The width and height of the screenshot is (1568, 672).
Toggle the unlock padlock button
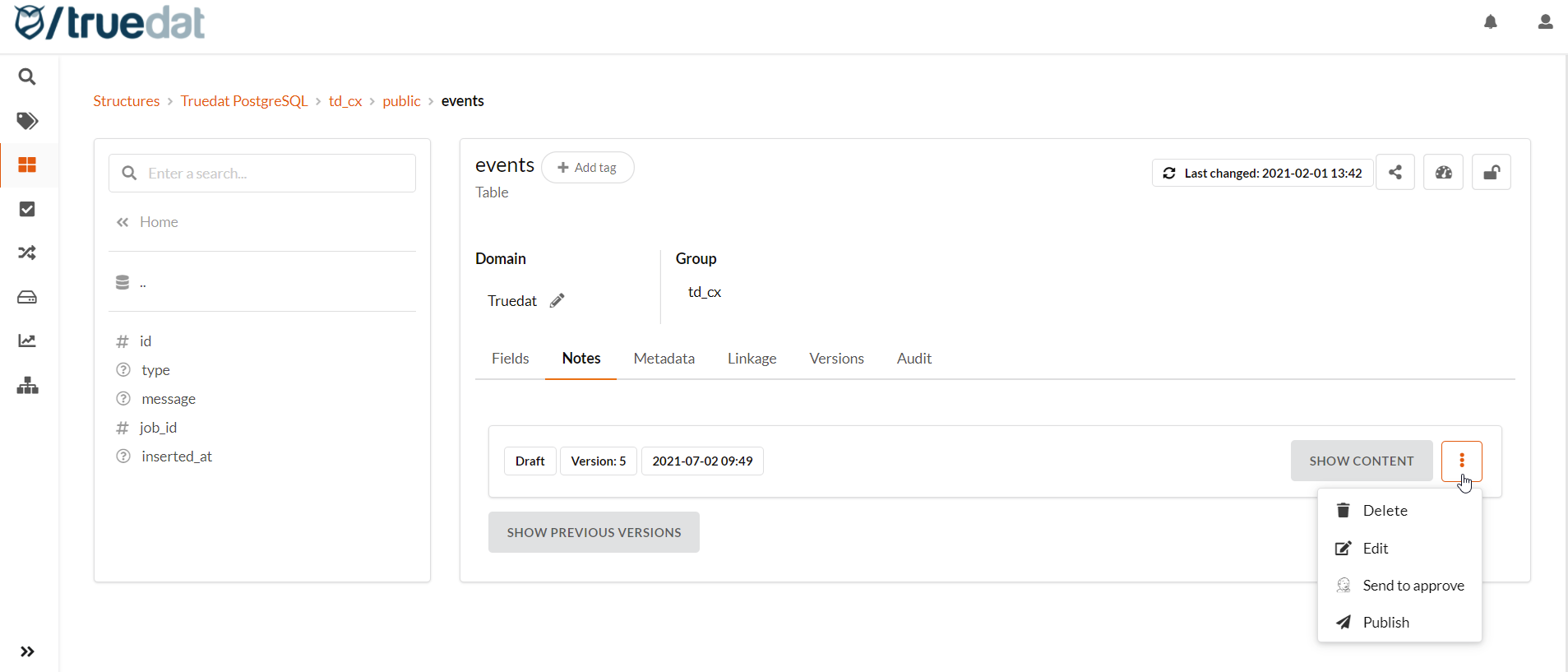click(1491, 173)
